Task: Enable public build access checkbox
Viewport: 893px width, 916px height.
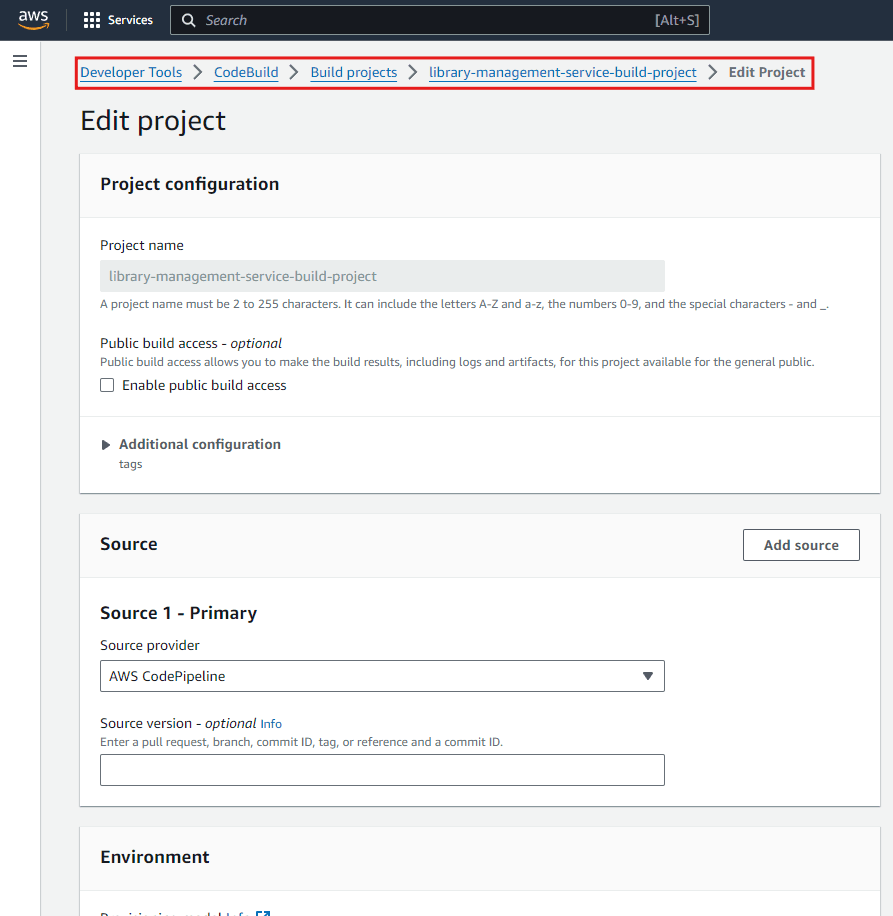Action: click(x=107, y=385)
